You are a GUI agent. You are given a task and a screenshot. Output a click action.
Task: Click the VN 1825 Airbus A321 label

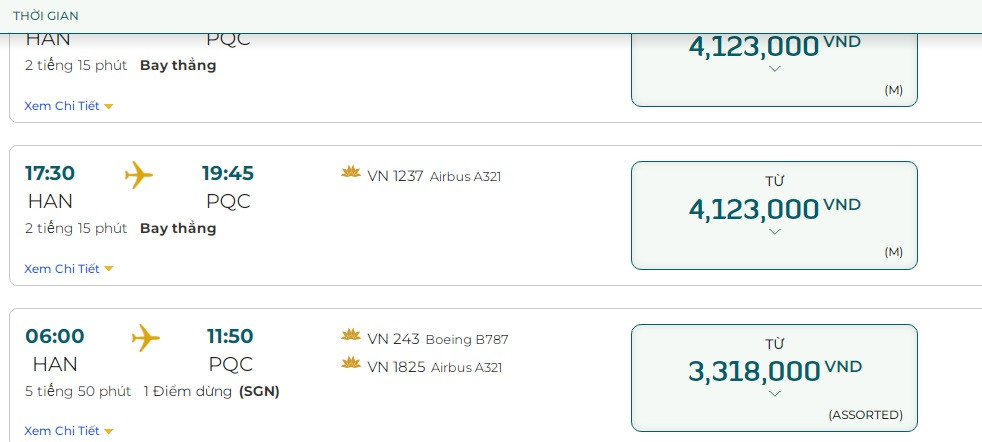tap(434, 367)
